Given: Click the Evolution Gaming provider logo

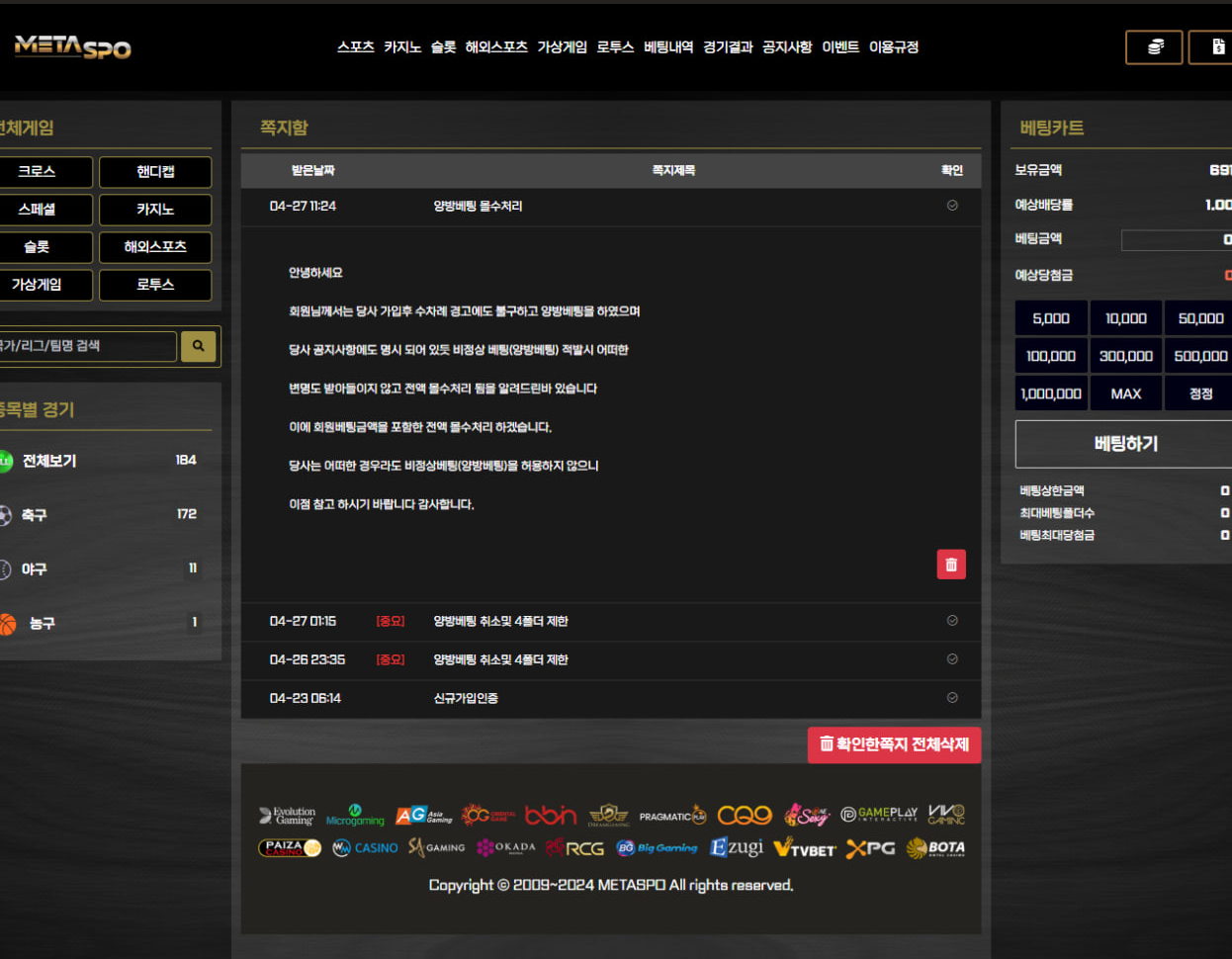Looking at the screenshot, I should click(x=287, y=816).
